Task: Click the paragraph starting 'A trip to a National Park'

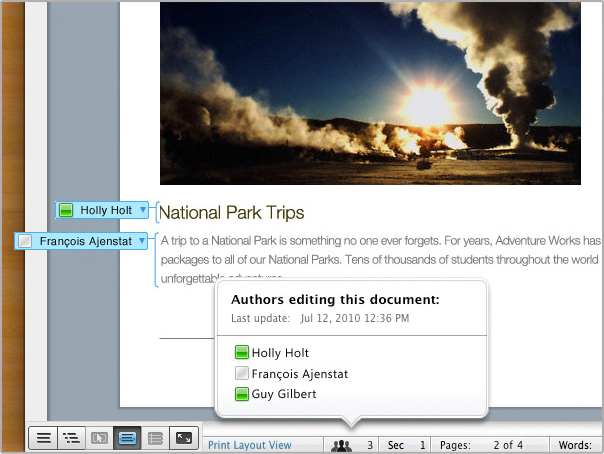Action: pos(381,259)
